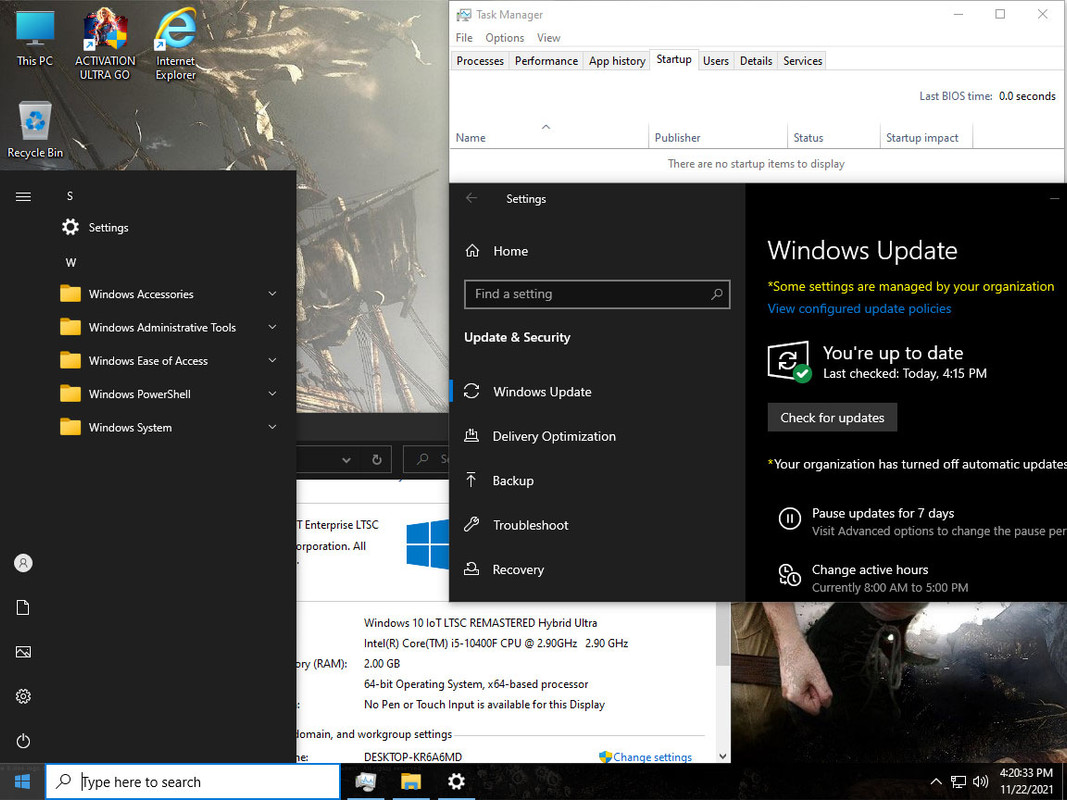Click taskbar Type here to search box
Image resolution: width=1067 pixels, height=800 pixels.
point(193,782)
